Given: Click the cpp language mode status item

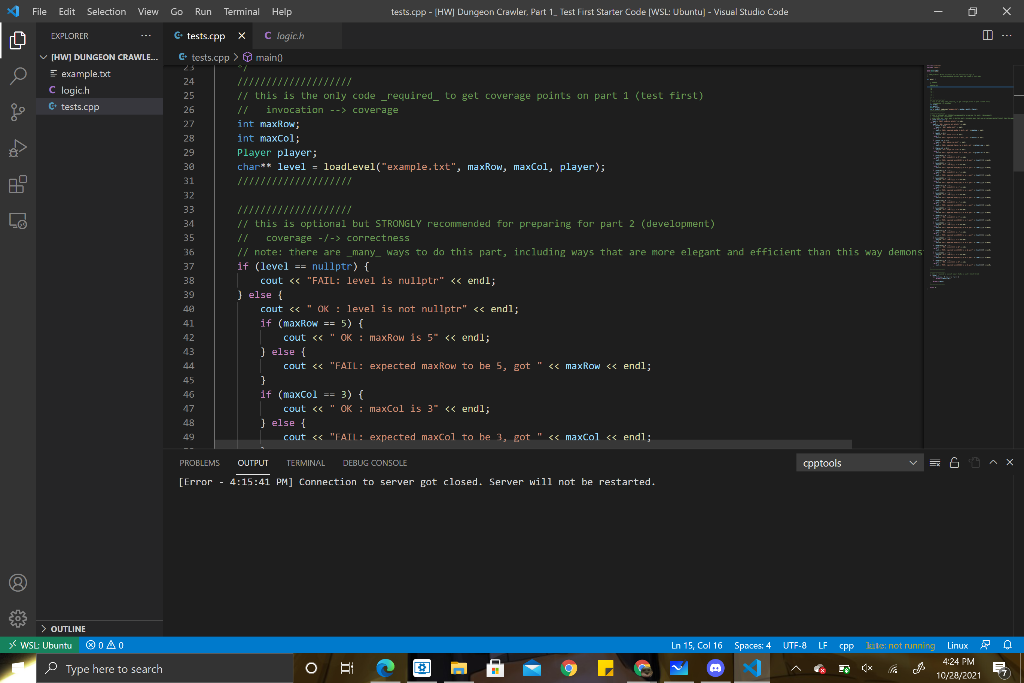Looking at the screenshot, I should [846, 645].
